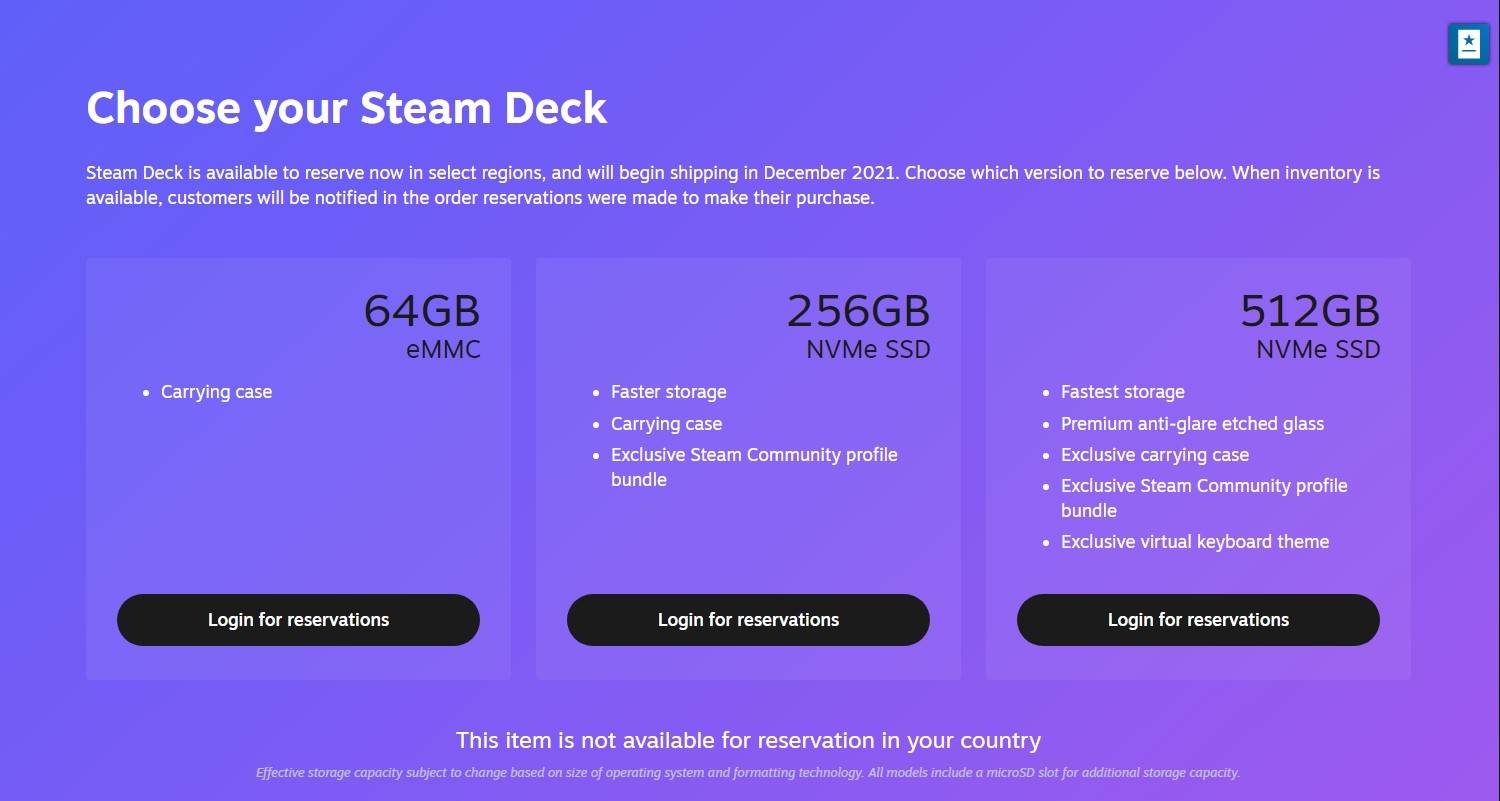The height and width of the screenshot is (801, 1500).
Task: Click the 512GB storage size title
Action: click(x=1310, y=311)
